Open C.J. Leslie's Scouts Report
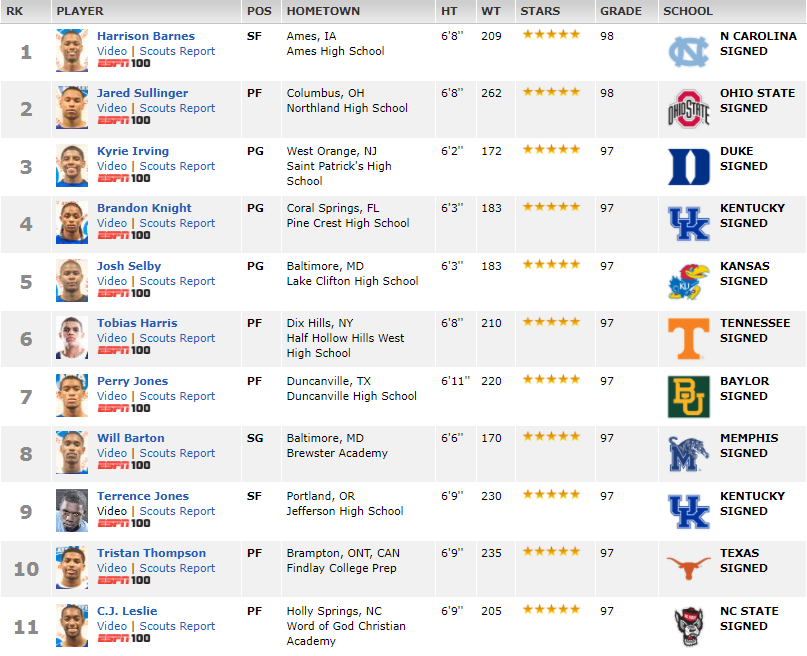 pyautogui.click(x=177, y=626)
